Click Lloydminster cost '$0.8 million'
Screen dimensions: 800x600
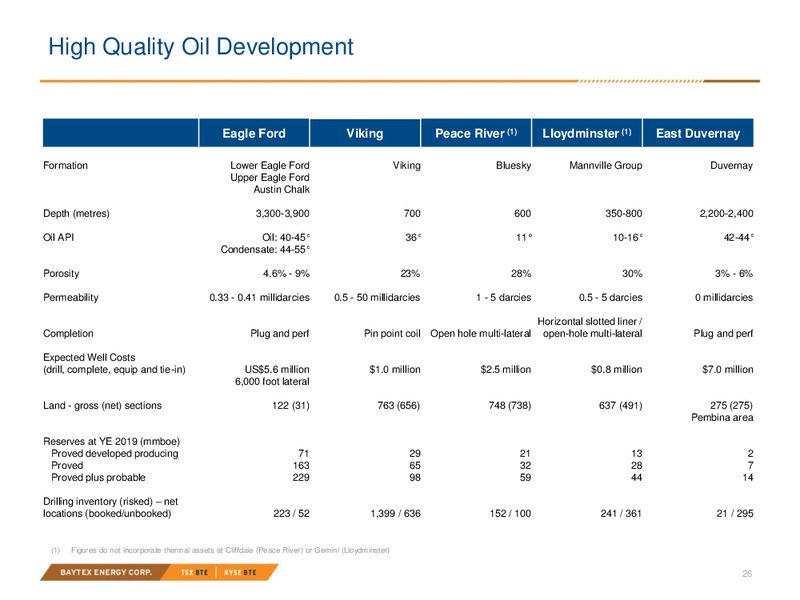(616, 369)
